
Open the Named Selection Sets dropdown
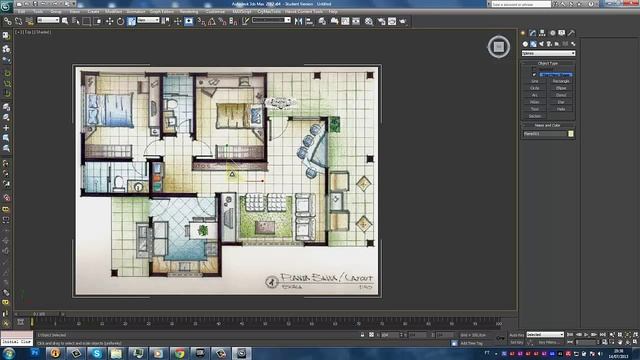(271, 20)
